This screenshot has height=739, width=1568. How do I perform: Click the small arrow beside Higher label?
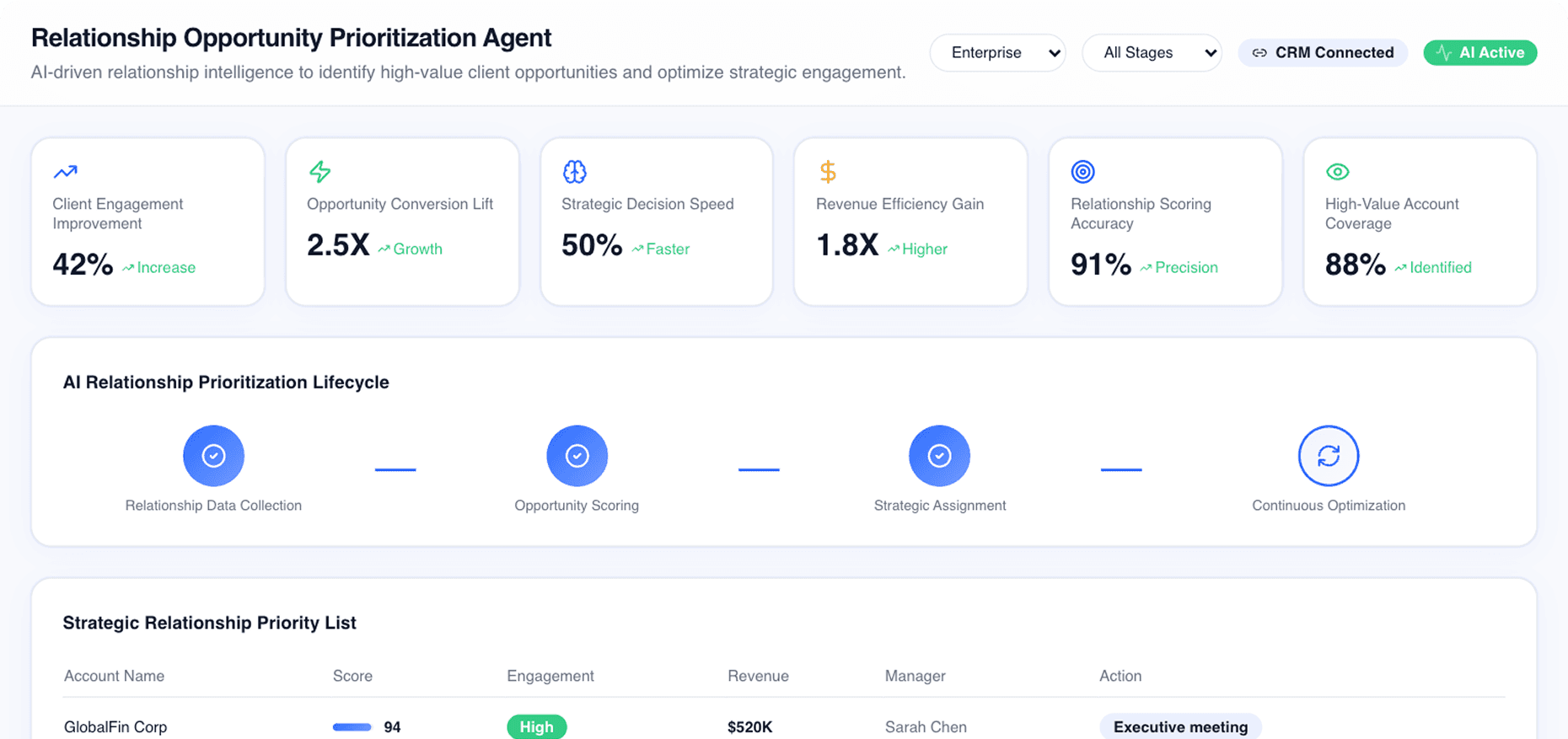pos(894,249)
